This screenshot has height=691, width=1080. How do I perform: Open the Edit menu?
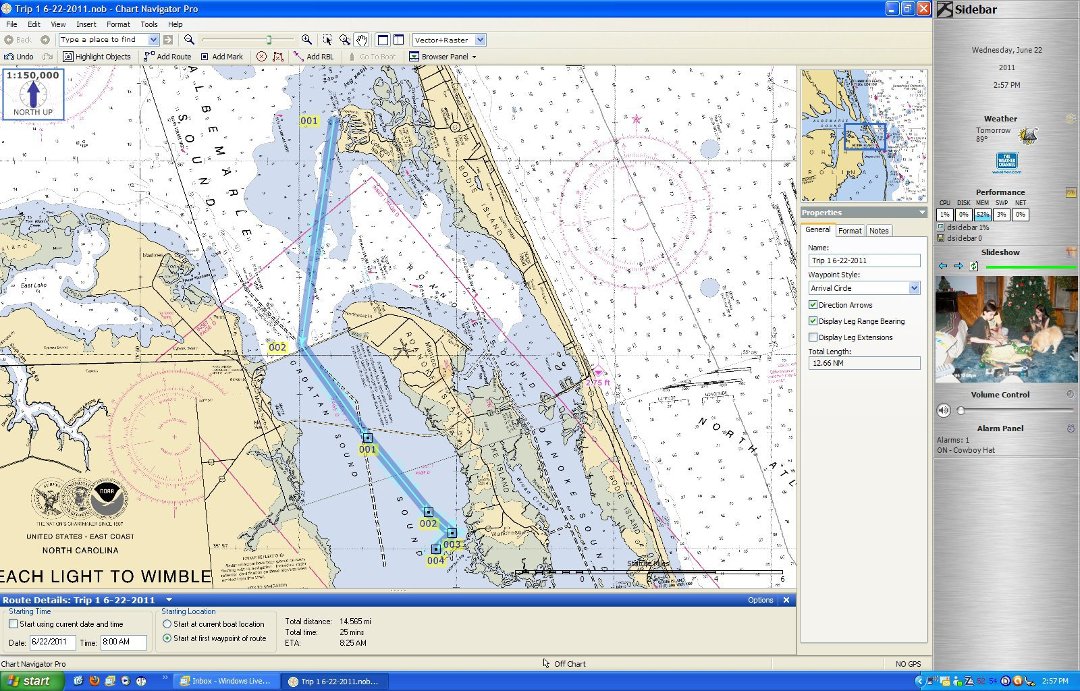34,24
